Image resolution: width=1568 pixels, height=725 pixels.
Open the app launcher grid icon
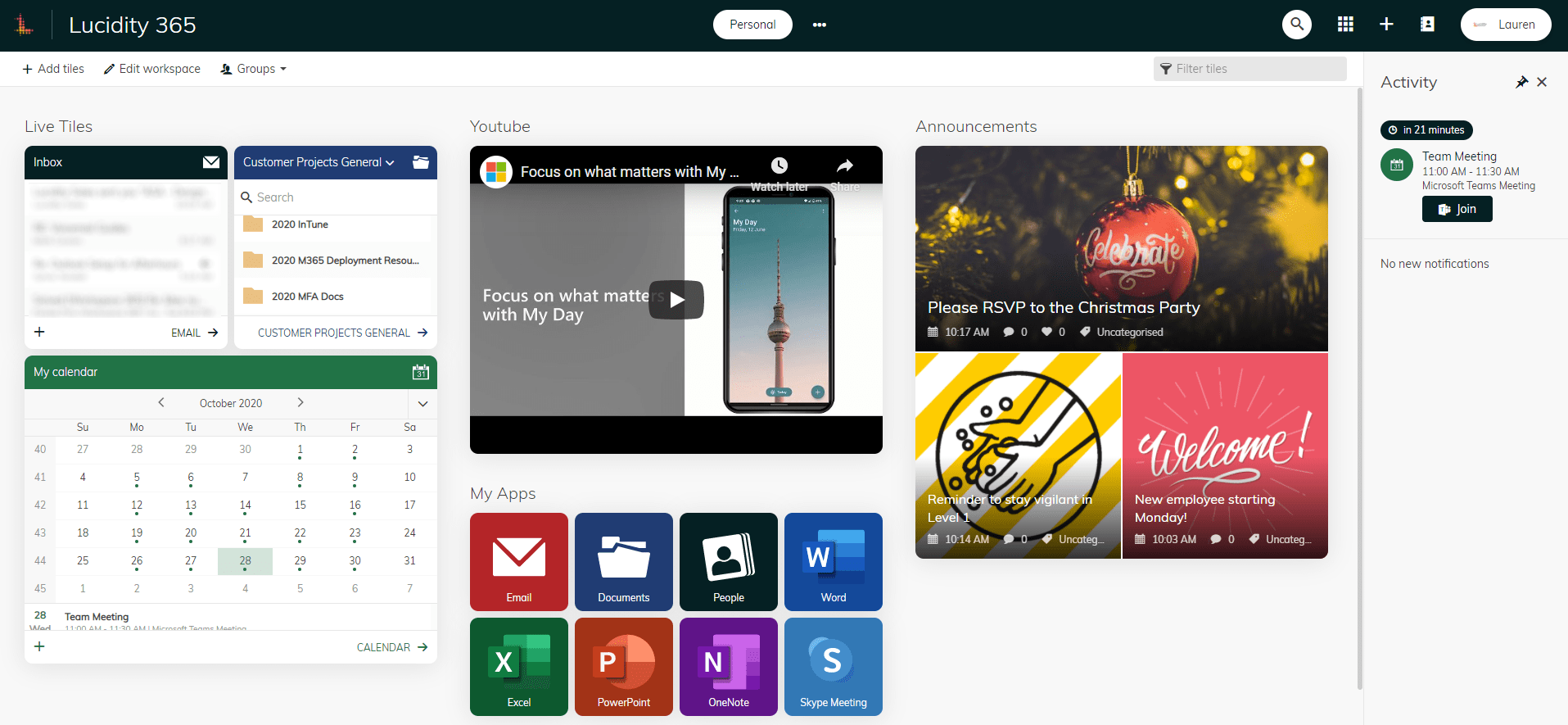pos(1345,25)
